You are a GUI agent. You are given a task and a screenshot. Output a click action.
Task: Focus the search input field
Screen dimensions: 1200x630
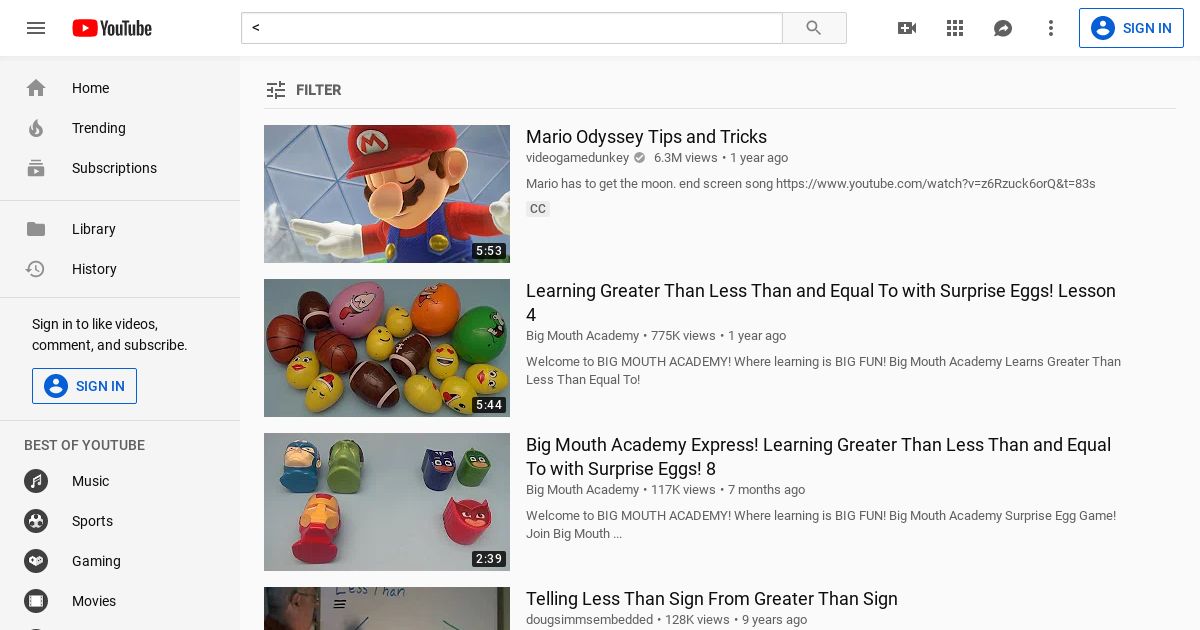(512, 28)
